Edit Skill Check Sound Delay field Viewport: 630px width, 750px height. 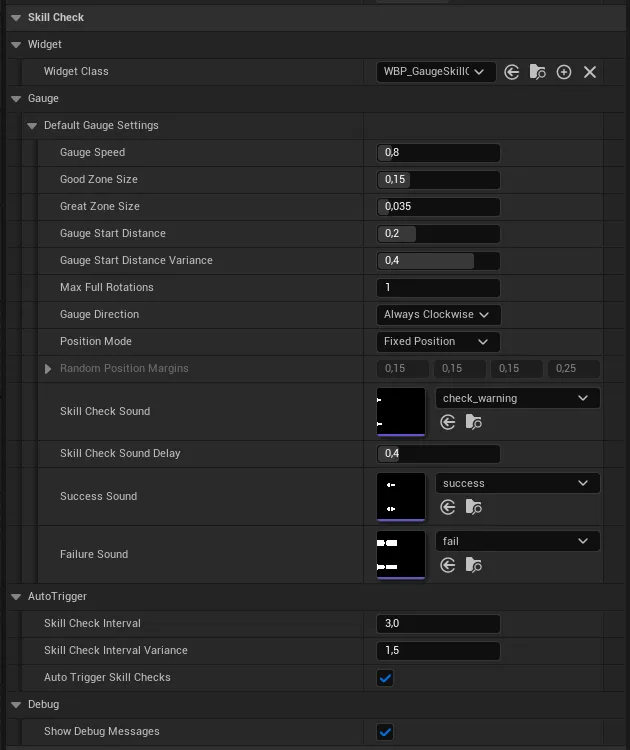(x=438, y=453)
